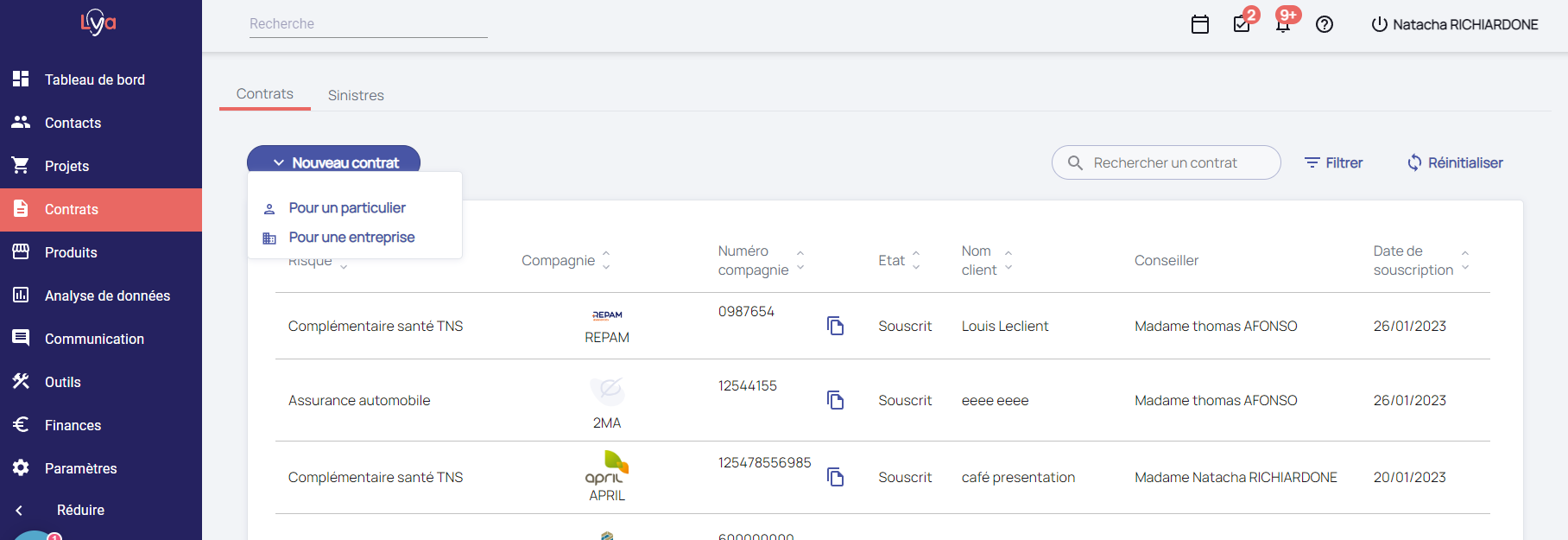This screenshot has width=1568, height=540.
Task: Click the Filtrer button
Action: coord(1334,162)
